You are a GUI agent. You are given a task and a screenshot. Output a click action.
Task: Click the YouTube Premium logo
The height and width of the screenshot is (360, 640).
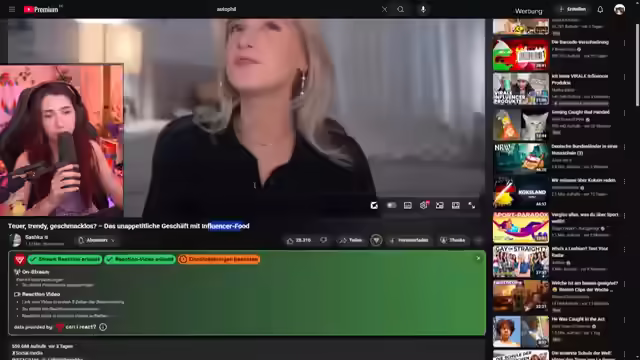coord(41,9)
